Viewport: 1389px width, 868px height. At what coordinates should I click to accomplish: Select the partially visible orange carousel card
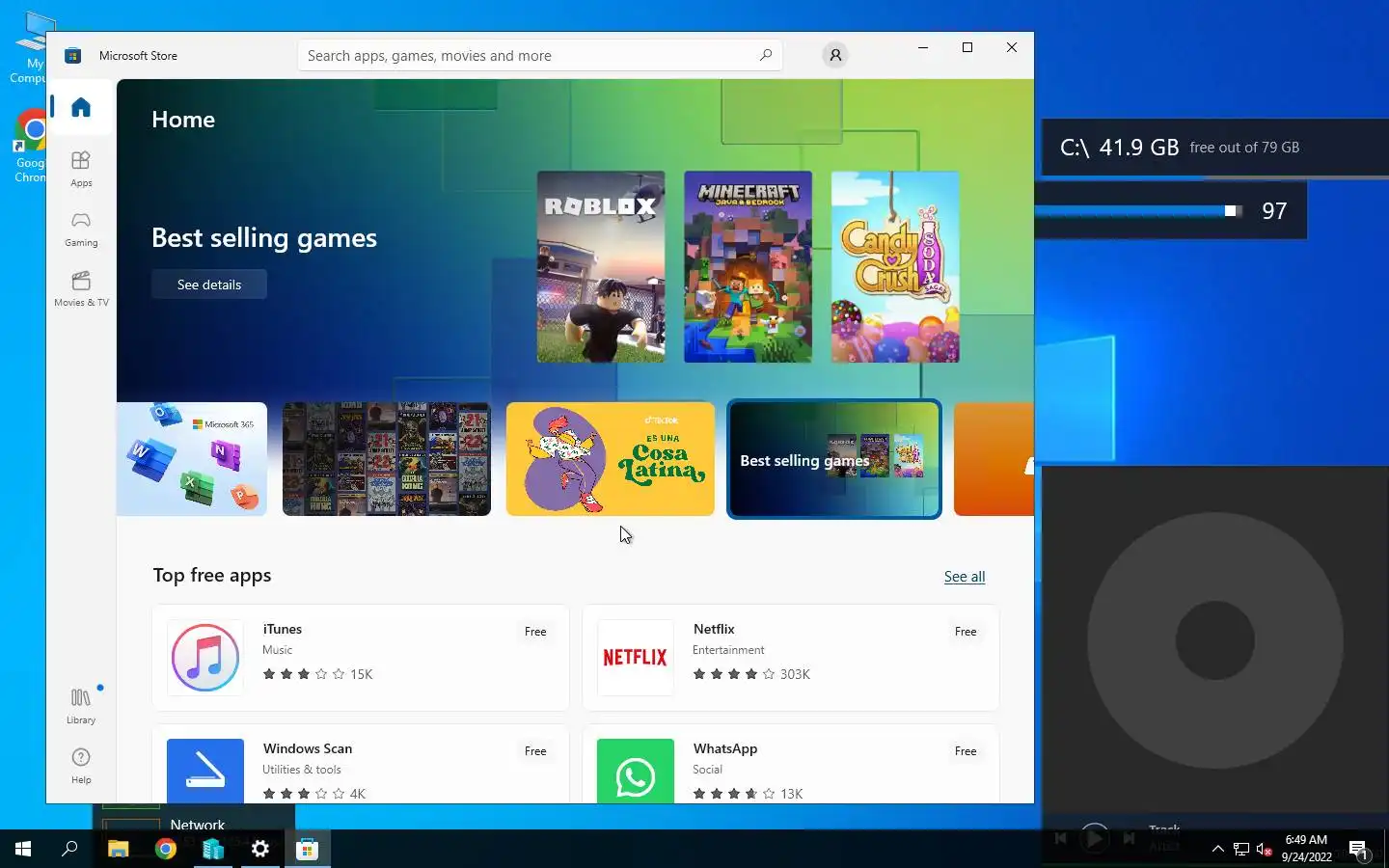[x=994, y=459]
